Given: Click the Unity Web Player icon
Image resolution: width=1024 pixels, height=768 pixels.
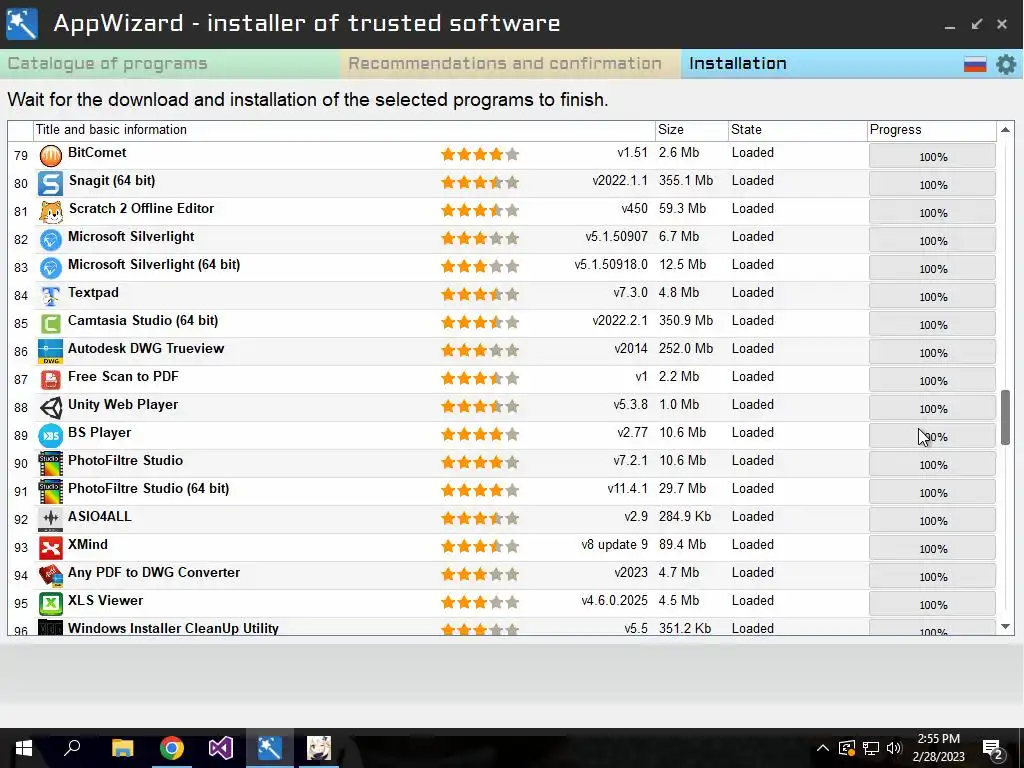Looking at the screenshot, I should tap(50, 408).
